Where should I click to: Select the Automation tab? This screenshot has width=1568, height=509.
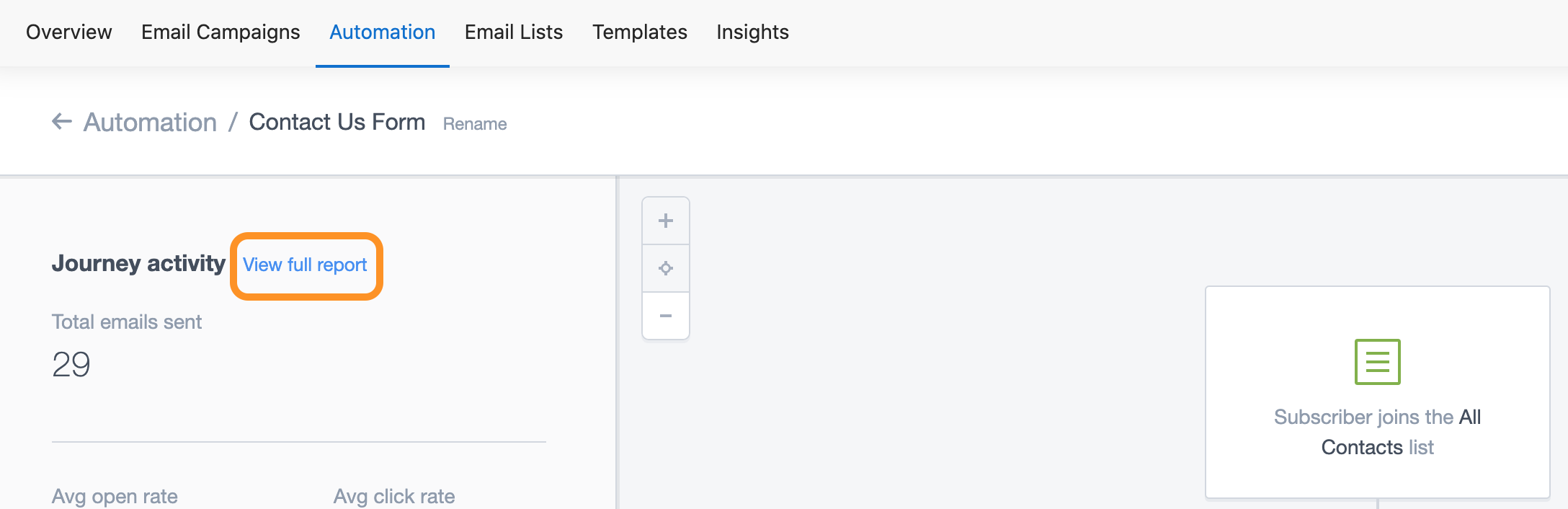pos(382,32)
